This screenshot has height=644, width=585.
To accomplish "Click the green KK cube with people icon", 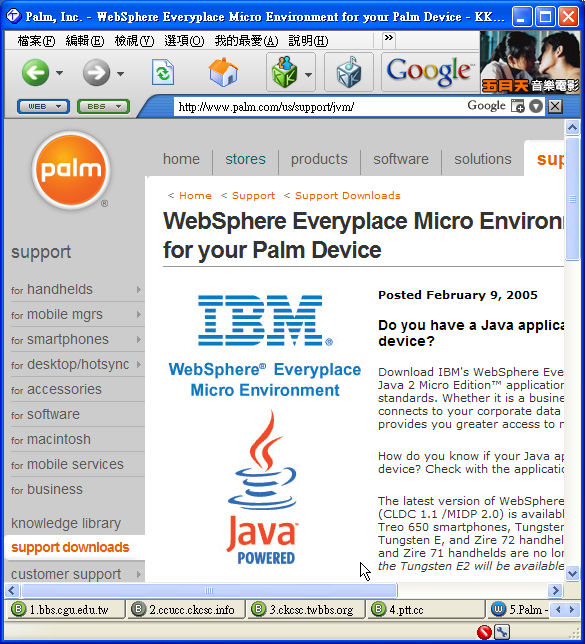I will coord(284,72).
